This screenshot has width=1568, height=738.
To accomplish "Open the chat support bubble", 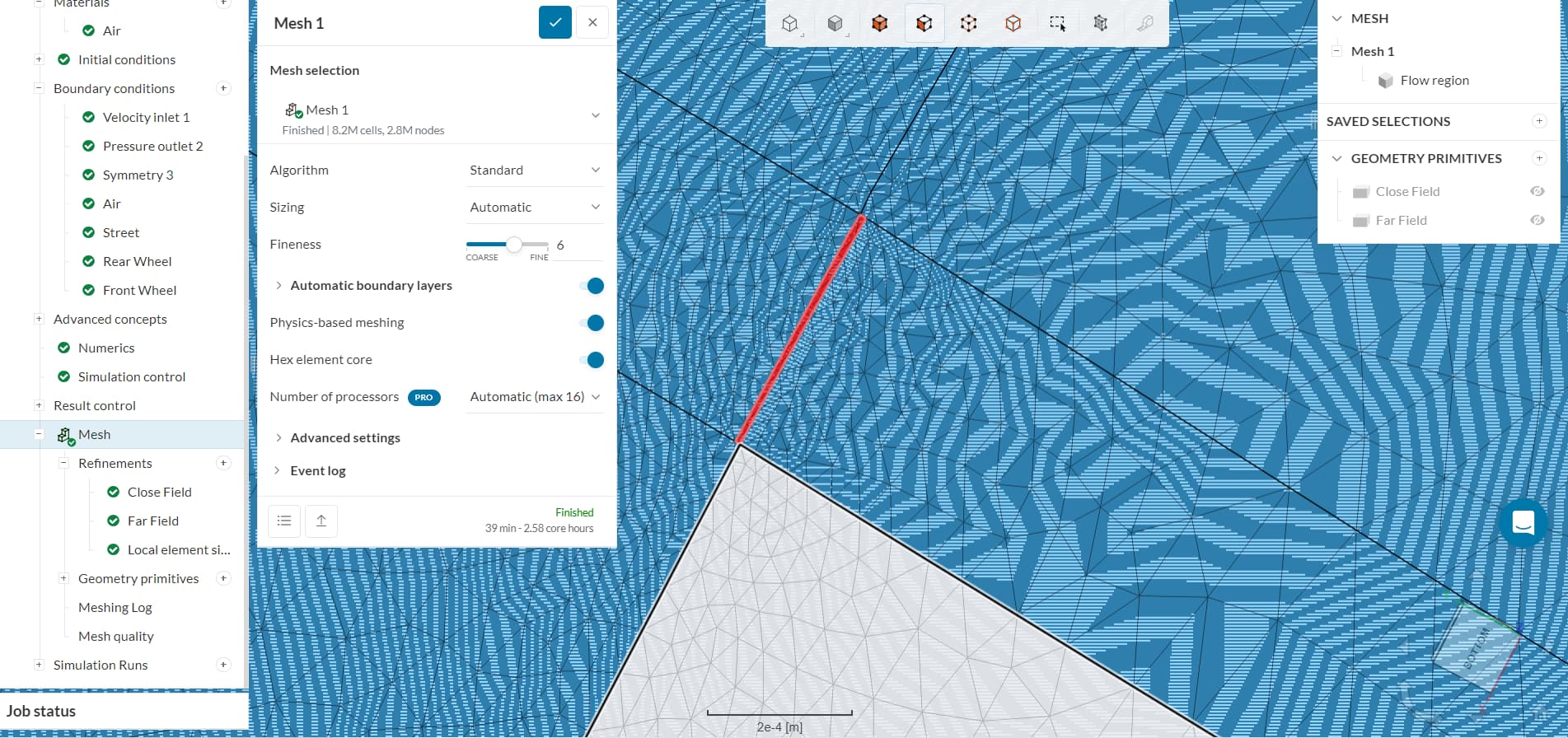I will [1524, 522].
